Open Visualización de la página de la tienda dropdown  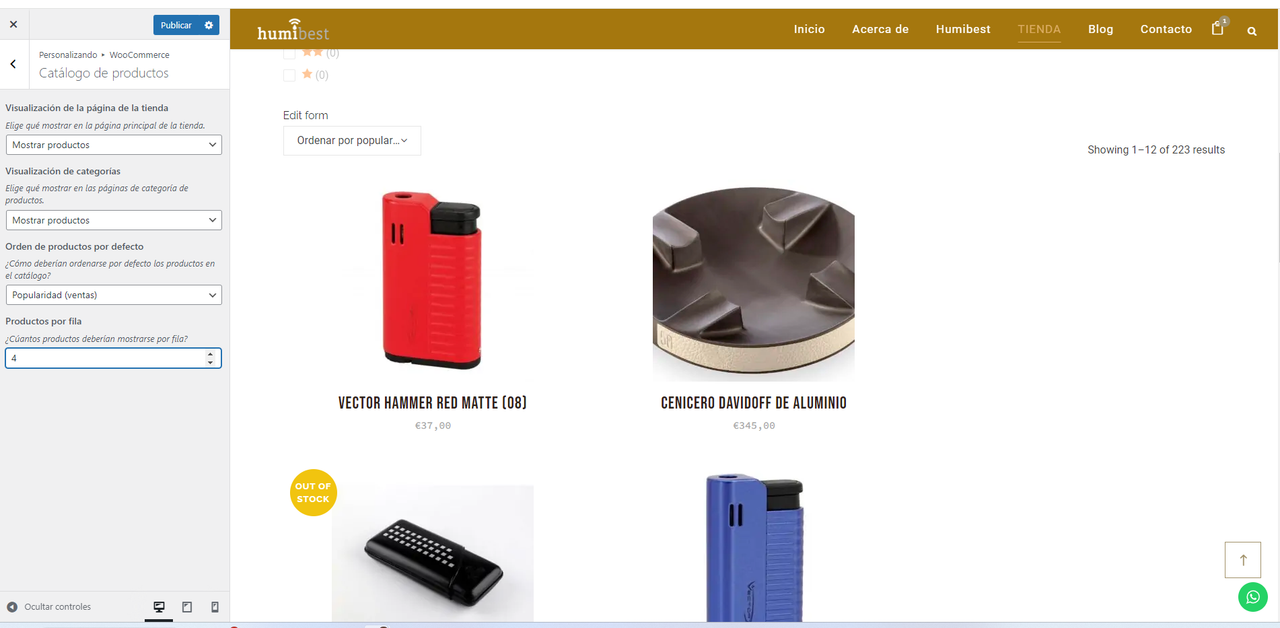pyautogui.click(x=113, y=145)
